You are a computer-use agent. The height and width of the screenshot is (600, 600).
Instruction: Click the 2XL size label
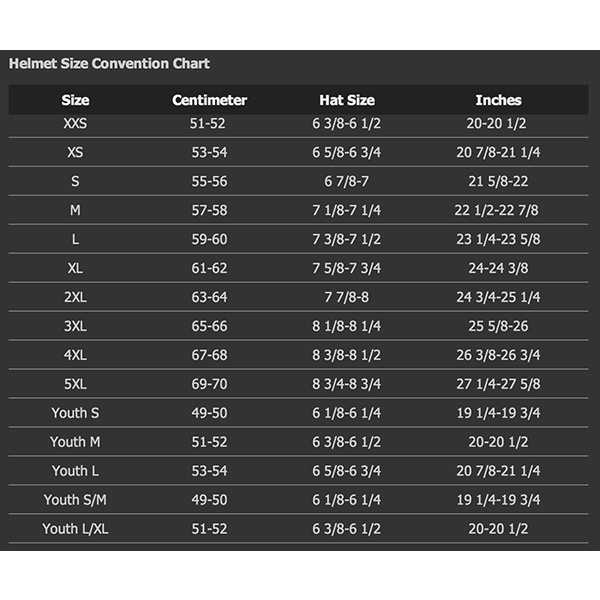coord(75,297)
